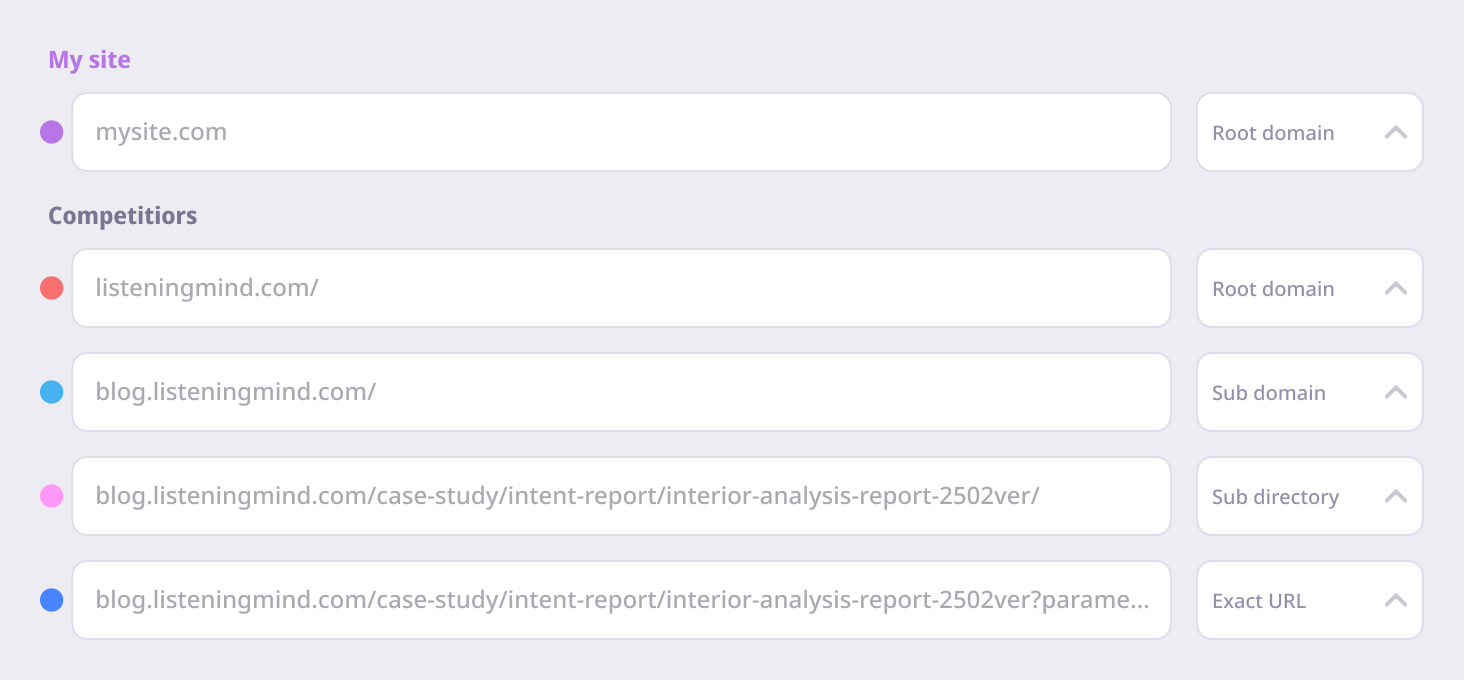Click the truncated URL field ending in parame...

click(620, 600)
